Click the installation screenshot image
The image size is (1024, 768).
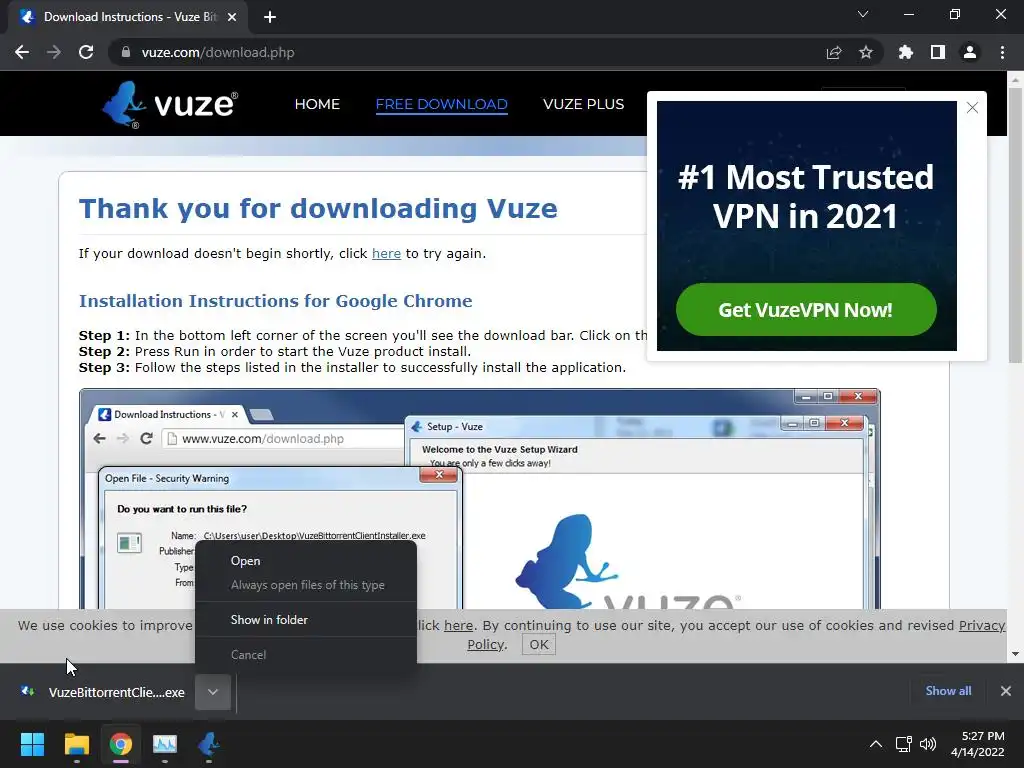tap(480, 500)
